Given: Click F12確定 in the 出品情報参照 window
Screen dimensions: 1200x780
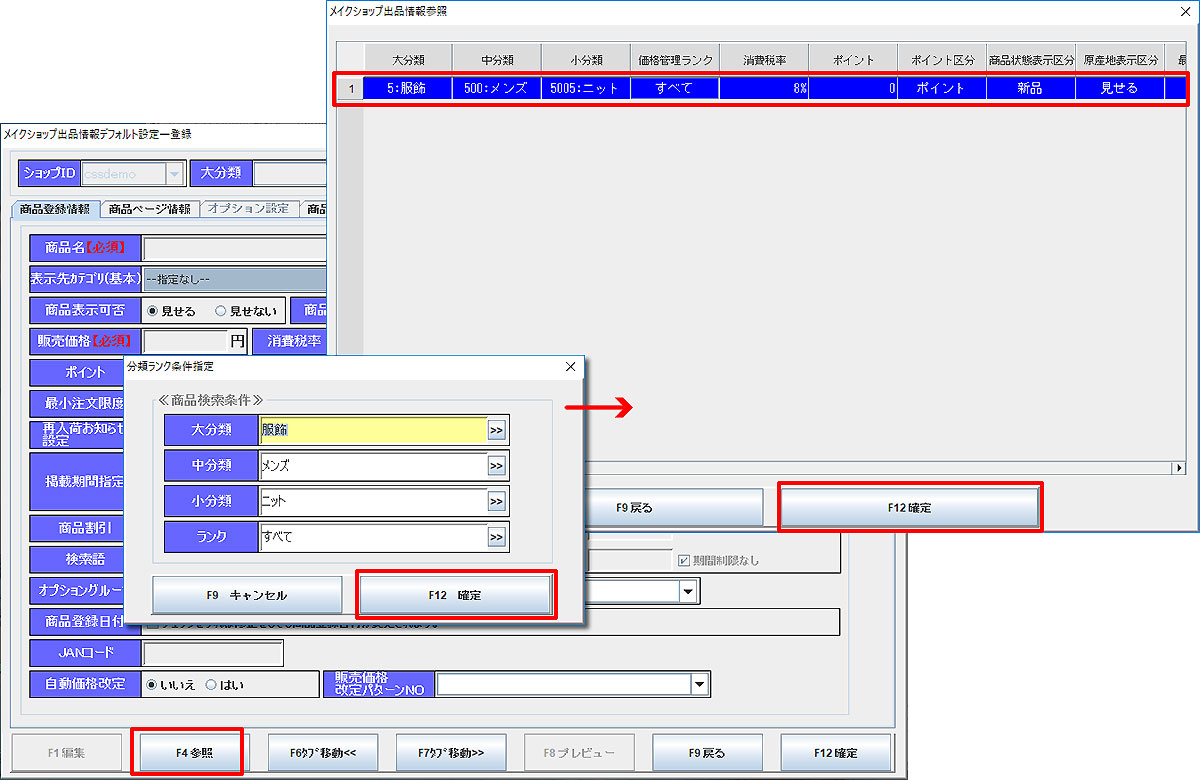Looking at the screenshot, I should click(909, 508).
